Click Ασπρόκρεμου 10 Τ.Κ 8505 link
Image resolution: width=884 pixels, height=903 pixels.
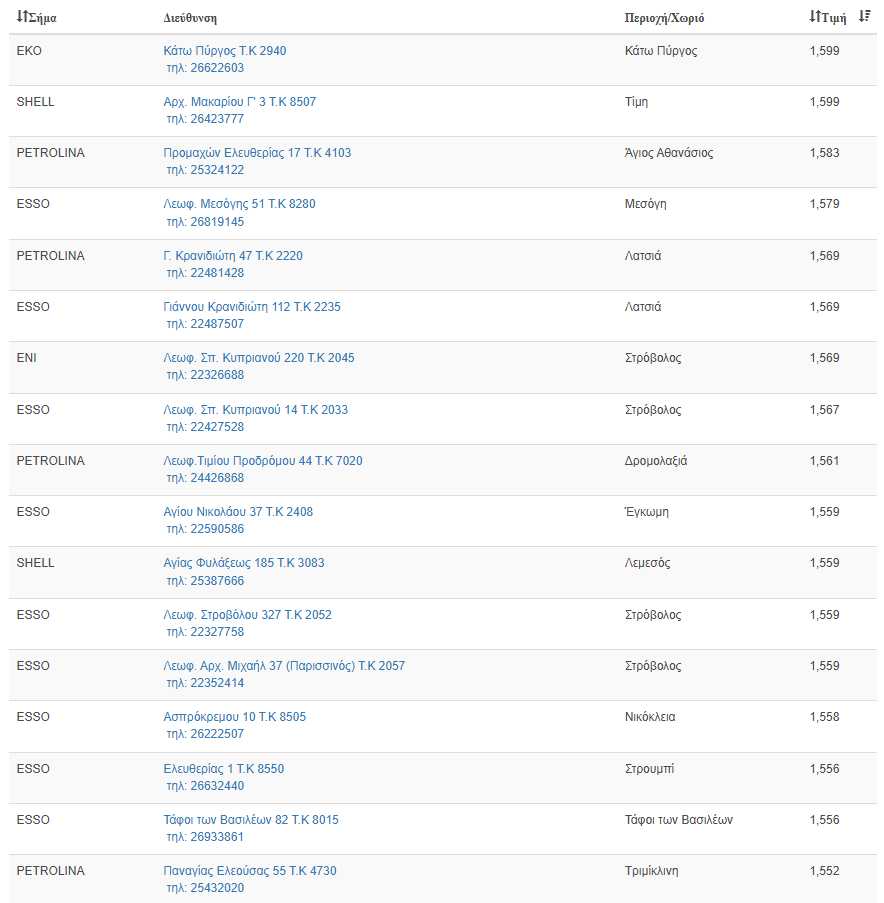coord(235,717)
